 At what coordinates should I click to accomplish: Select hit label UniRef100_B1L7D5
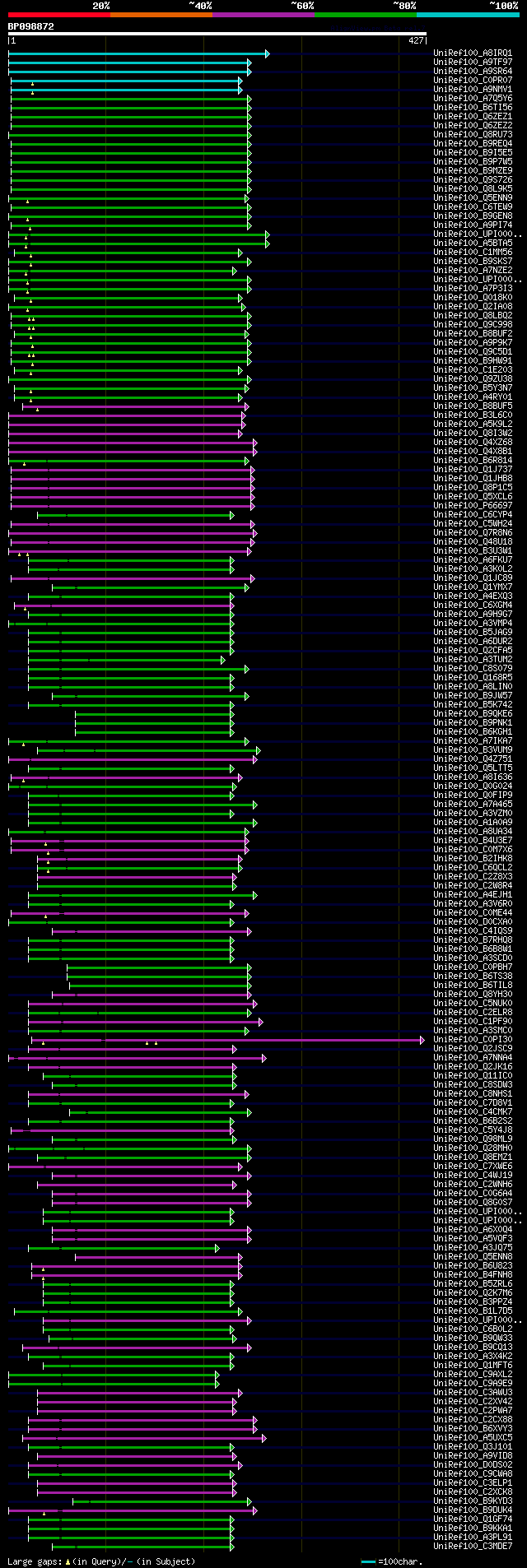473,1311
